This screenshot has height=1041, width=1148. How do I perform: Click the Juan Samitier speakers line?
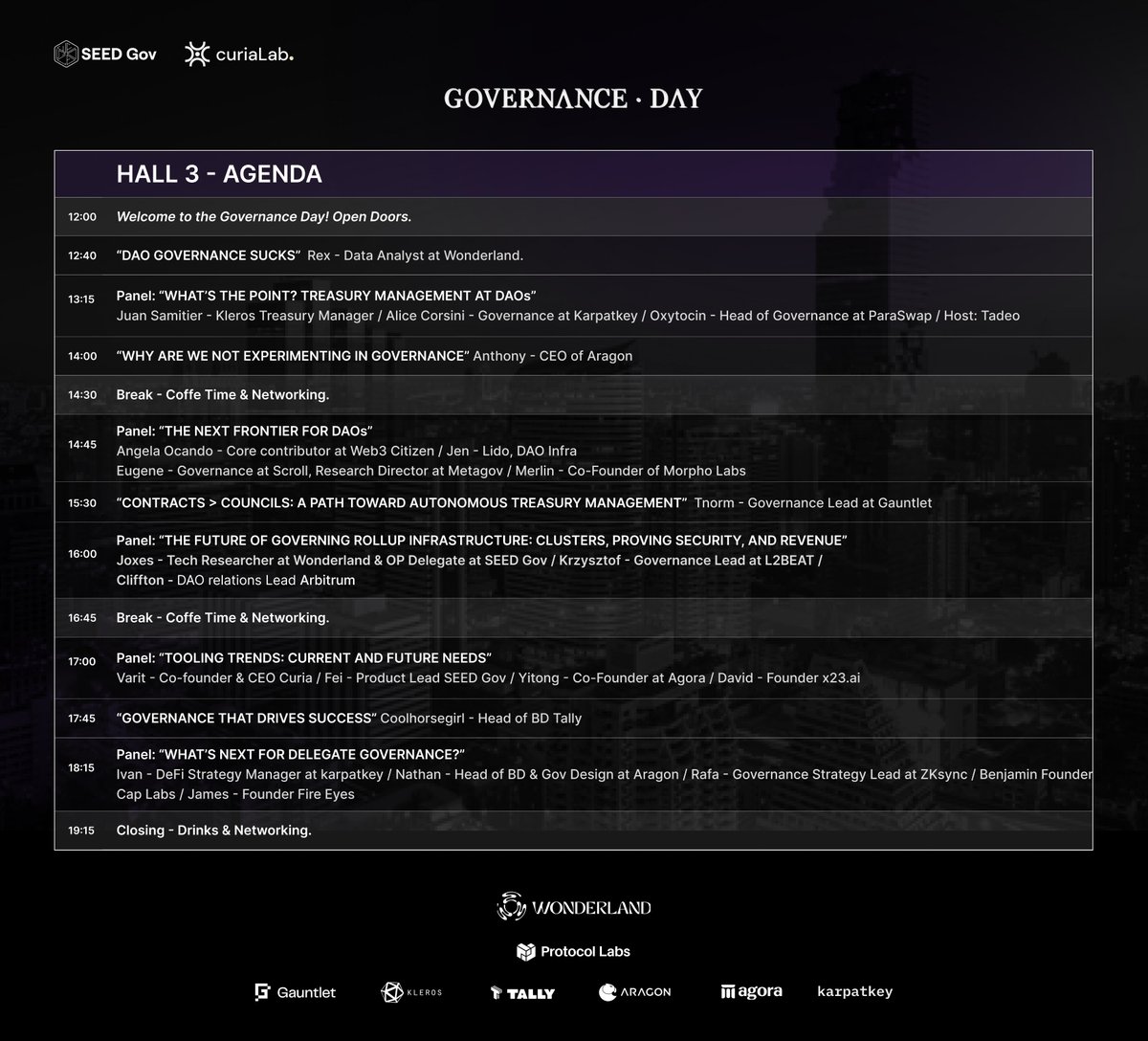[568, 316]
